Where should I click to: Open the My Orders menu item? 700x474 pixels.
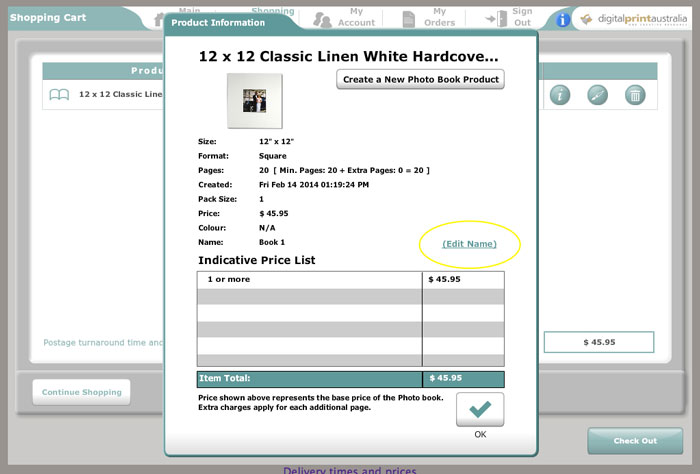pyautogui.click(x=439, y=17)
